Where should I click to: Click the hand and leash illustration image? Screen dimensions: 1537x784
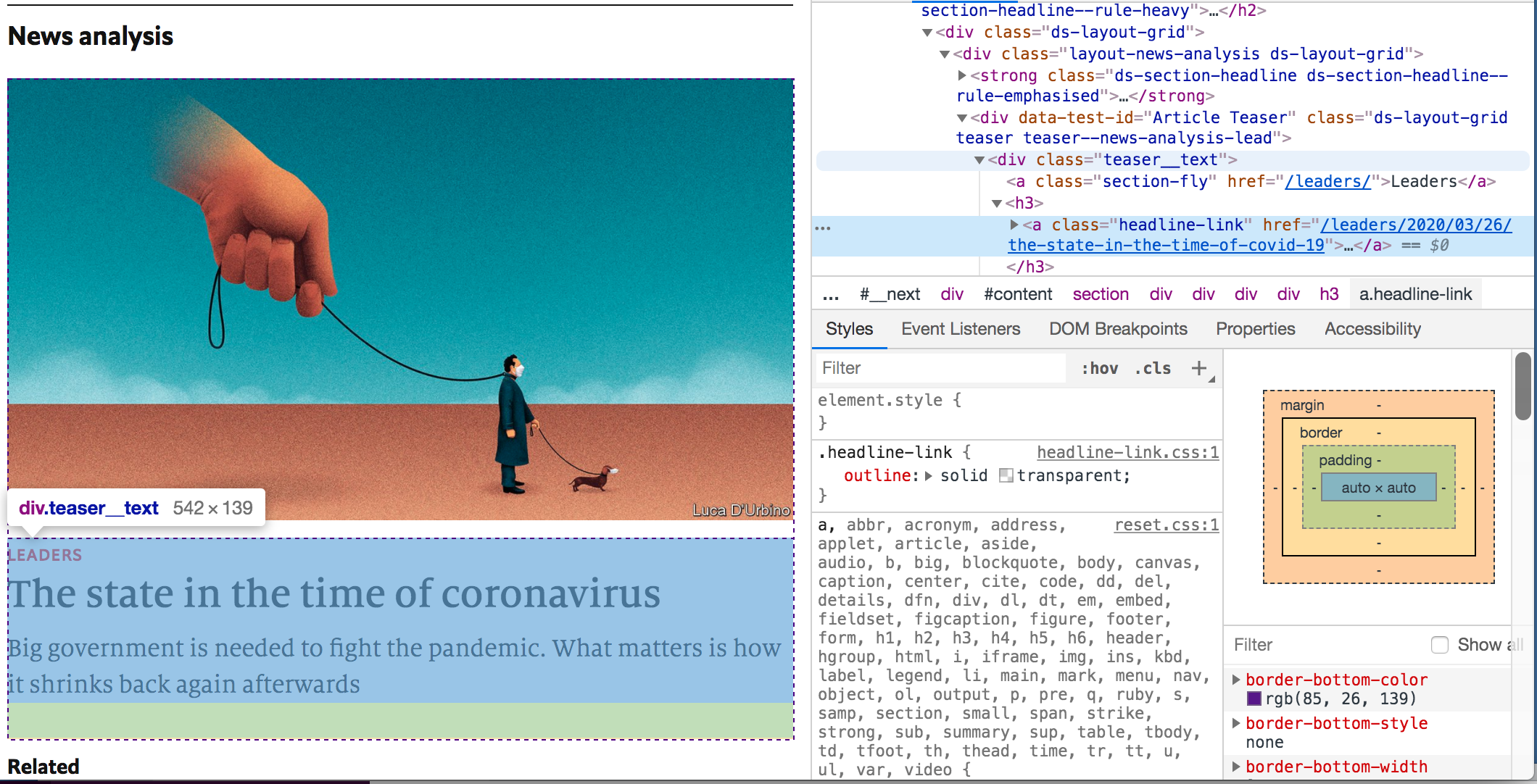tap(400, 299)
